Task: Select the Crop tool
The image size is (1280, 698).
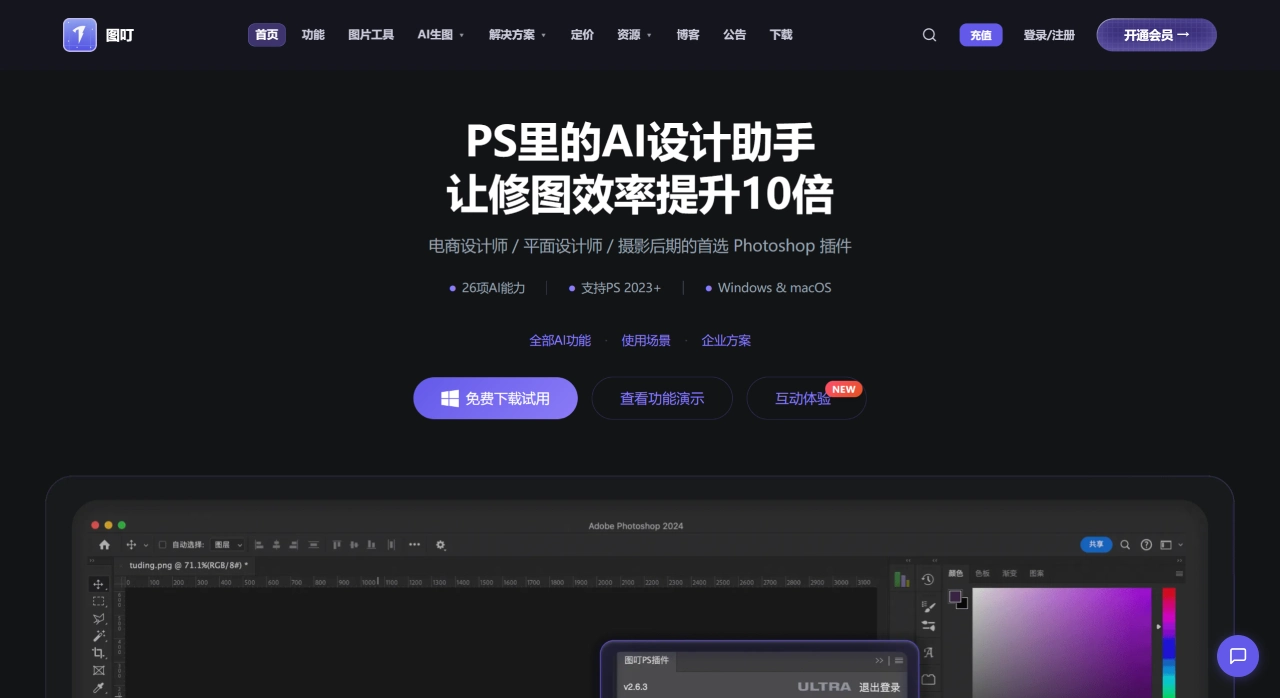Action: pos(98,653)
